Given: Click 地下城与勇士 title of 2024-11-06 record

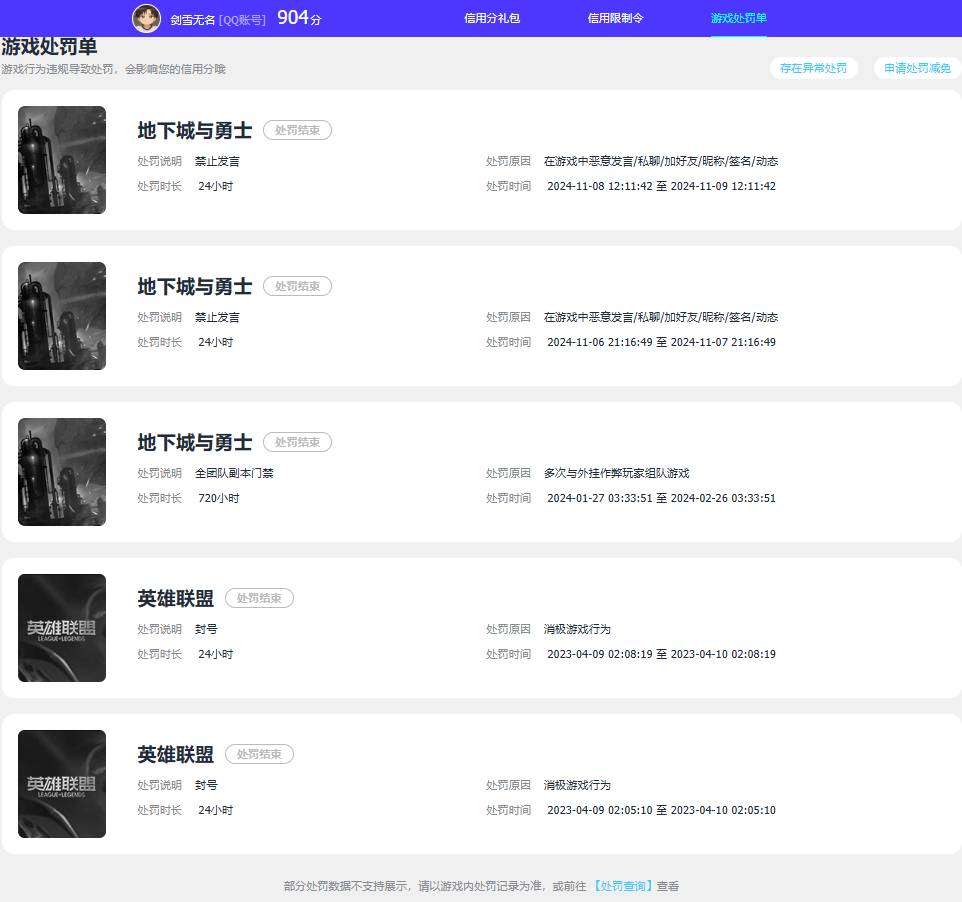Looking at the screenshot, I should [x=195, y=286].
